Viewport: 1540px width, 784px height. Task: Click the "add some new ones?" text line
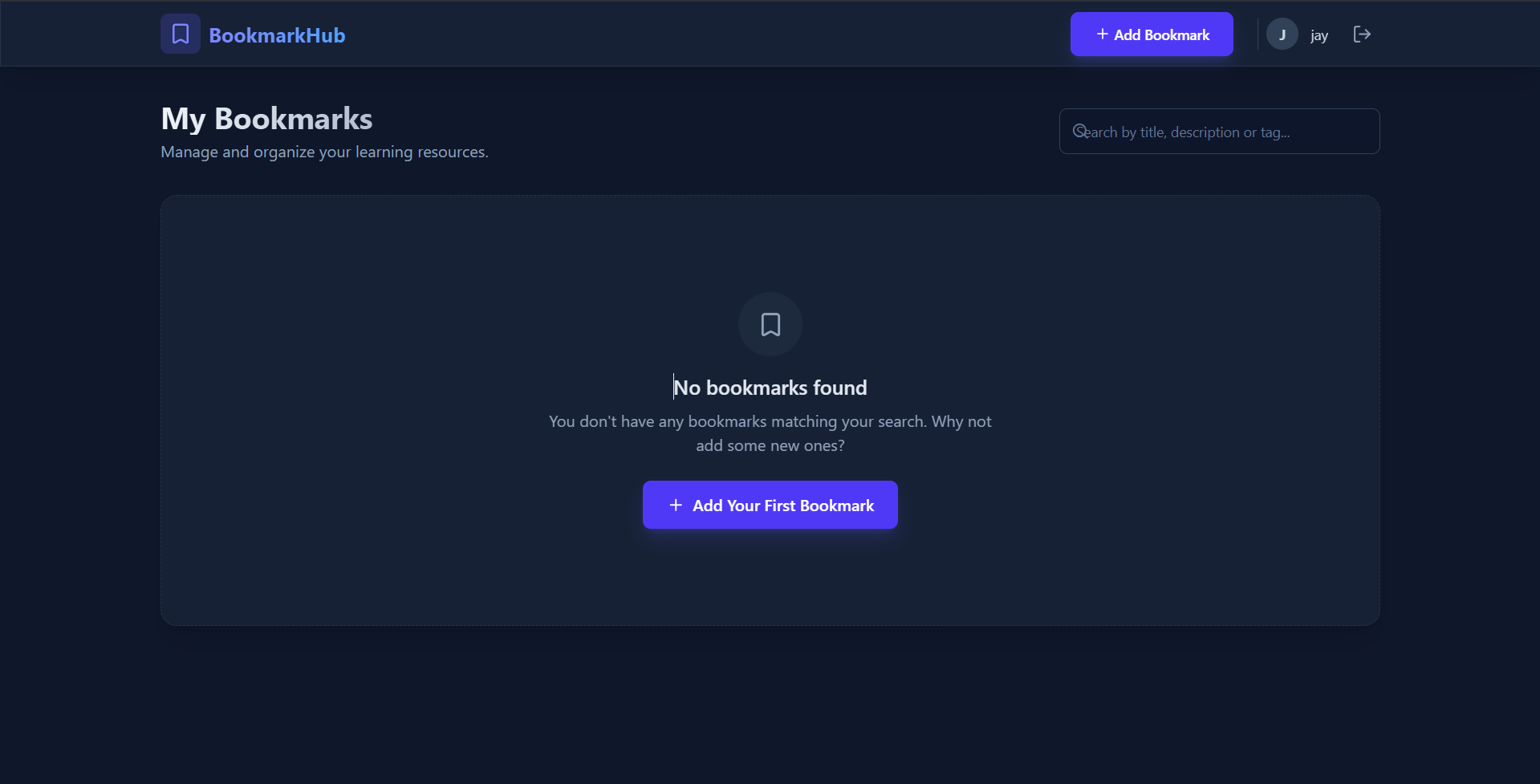point(770,446)
